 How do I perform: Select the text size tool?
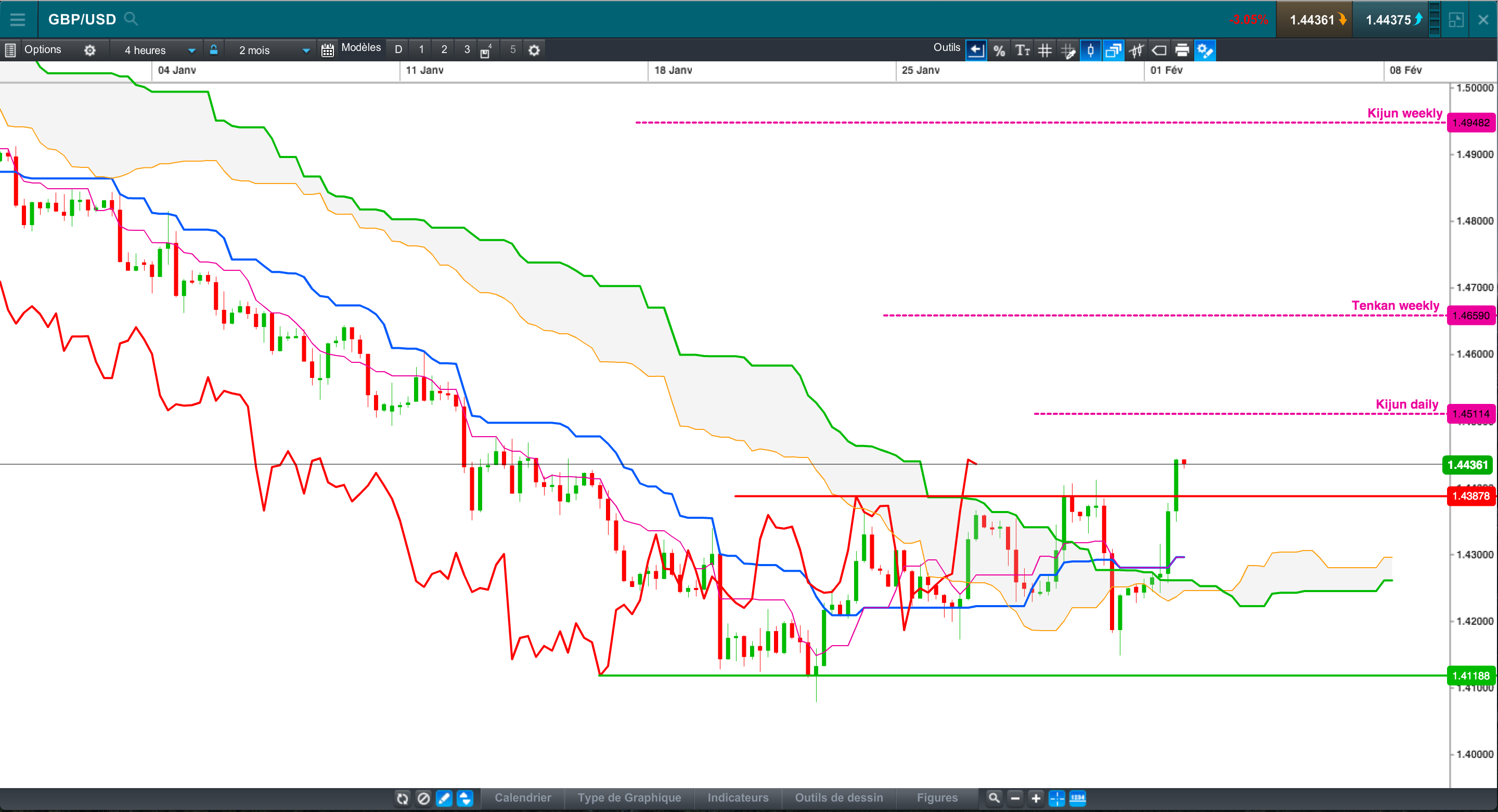coord(1022,50)
